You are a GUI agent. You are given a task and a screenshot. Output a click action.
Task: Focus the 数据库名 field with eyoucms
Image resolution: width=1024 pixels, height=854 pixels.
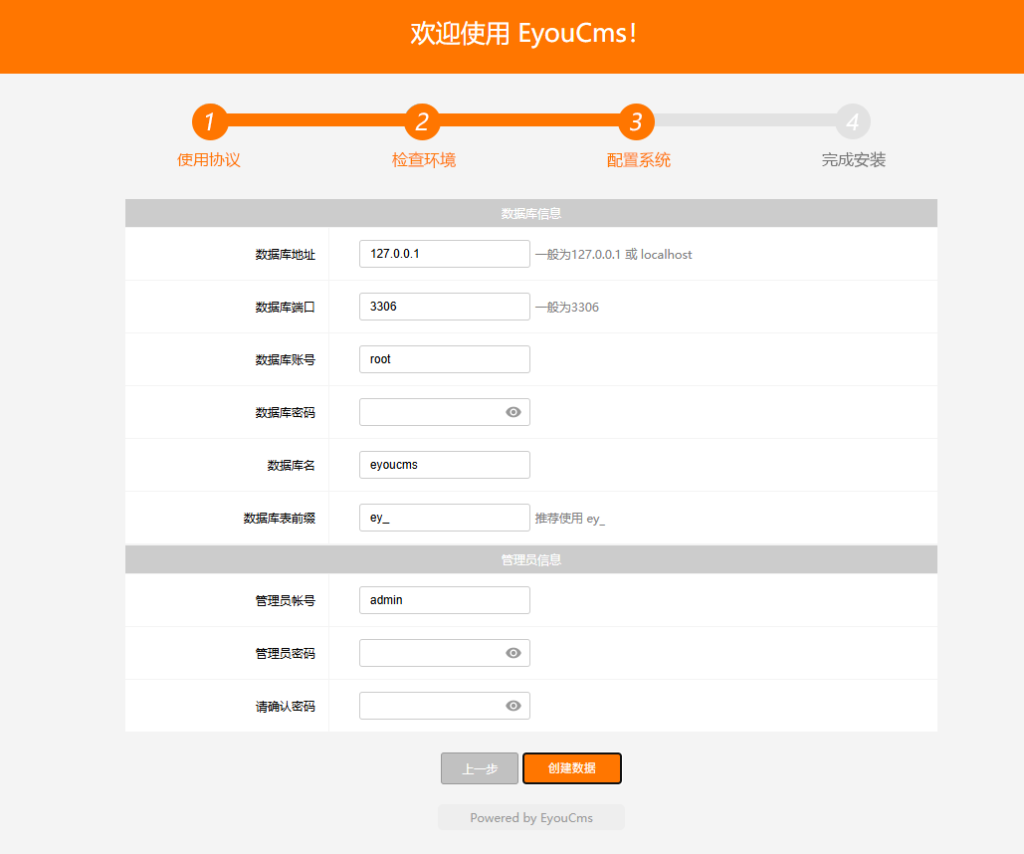click(444, 465)
